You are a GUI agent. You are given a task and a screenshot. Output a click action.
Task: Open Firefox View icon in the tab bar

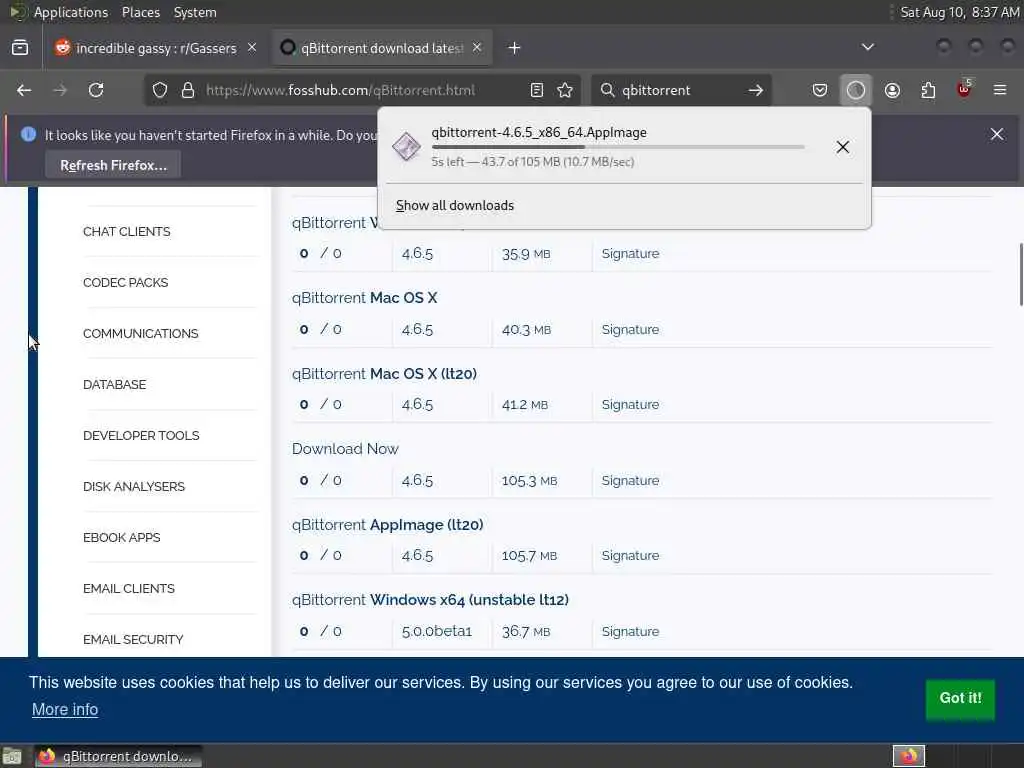20,48
